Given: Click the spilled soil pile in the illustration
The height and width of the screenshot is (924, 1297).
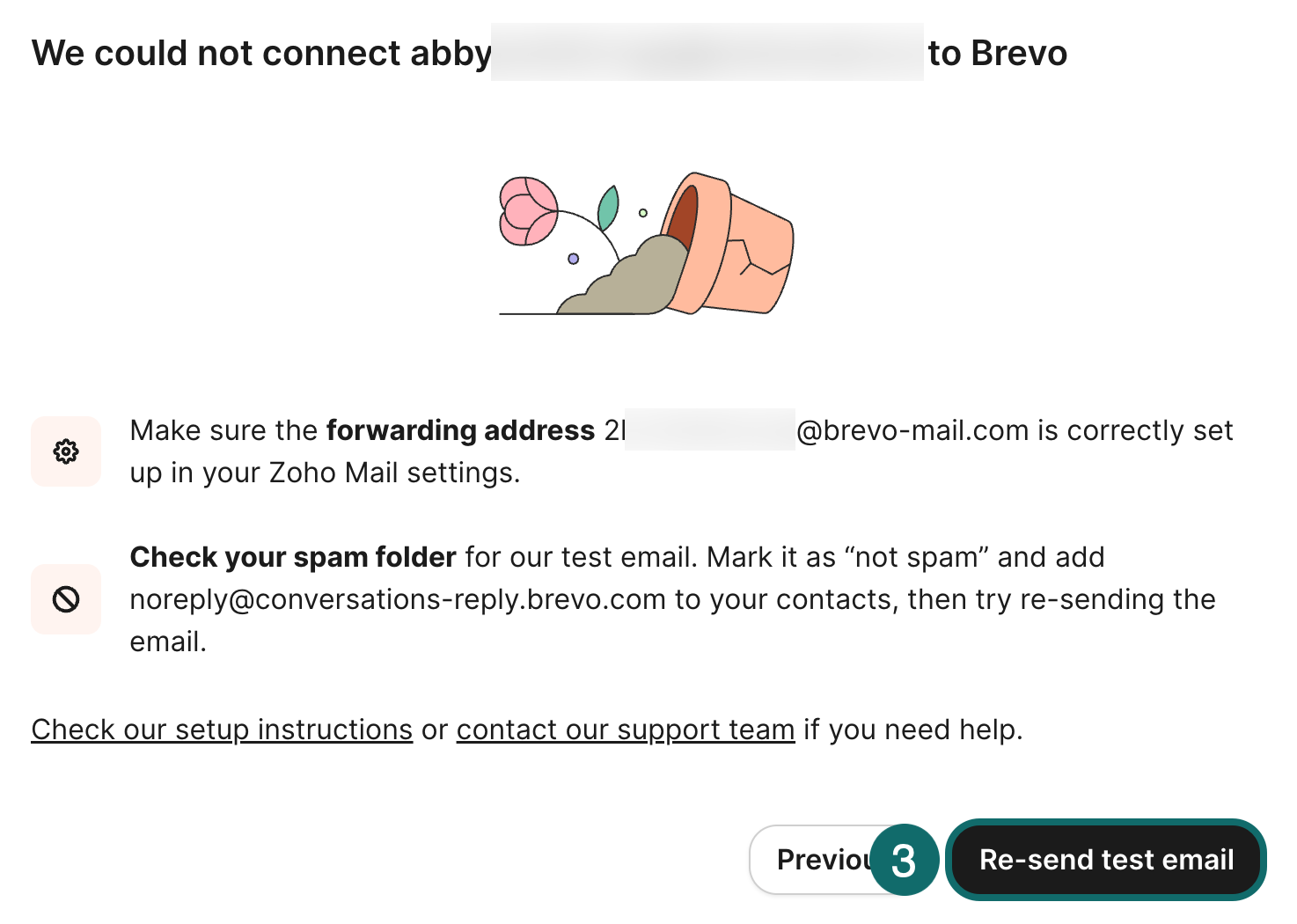Looking at the screenshot, I should coord(634,282).
